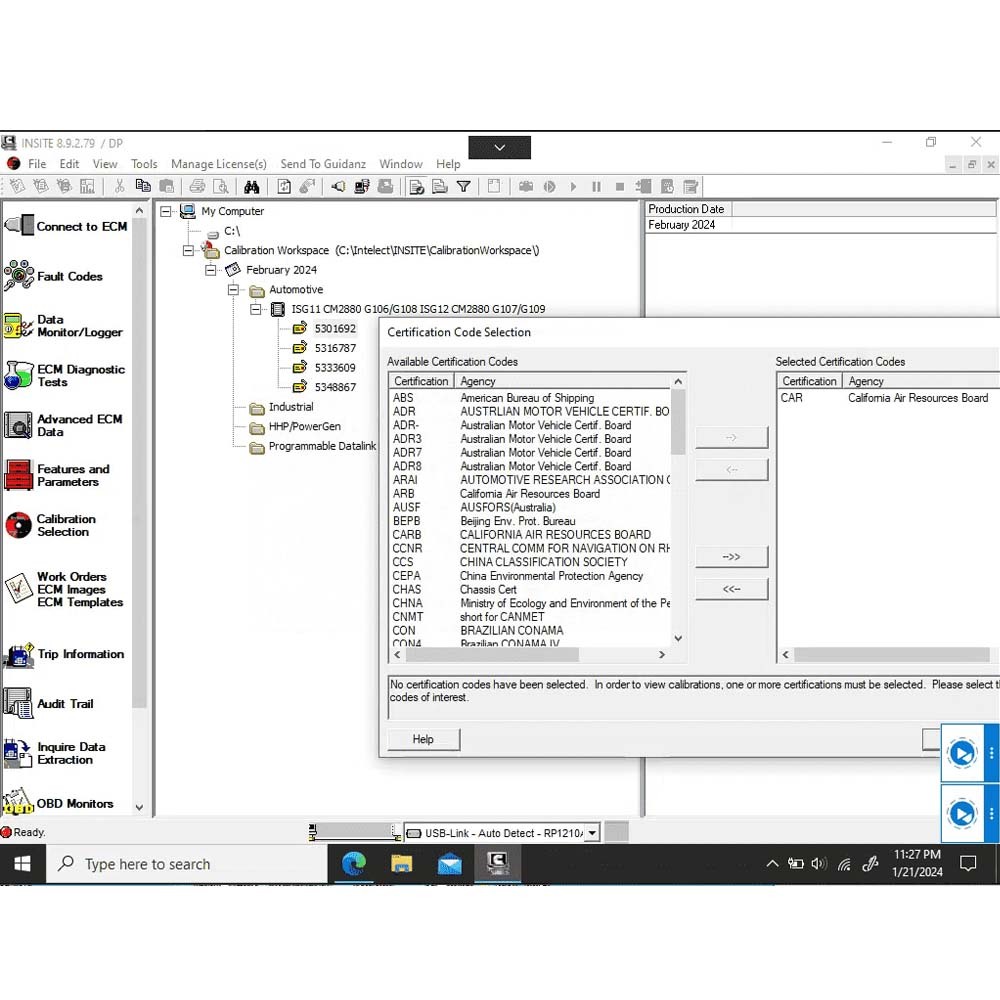Open the File menu

tap(37, 164)
